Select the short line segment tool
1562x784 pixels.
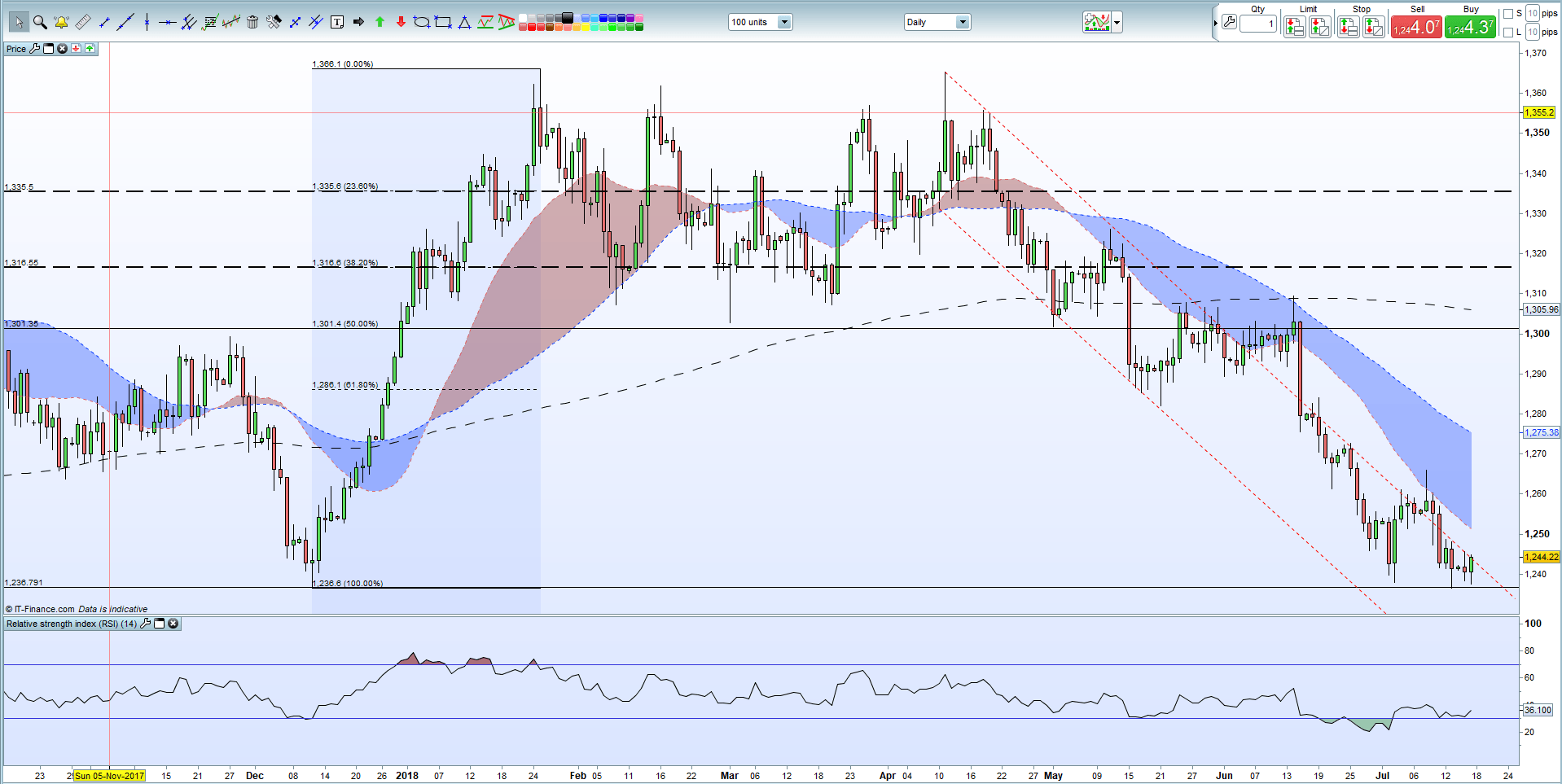pyautogui.click(x=104, y=22)
